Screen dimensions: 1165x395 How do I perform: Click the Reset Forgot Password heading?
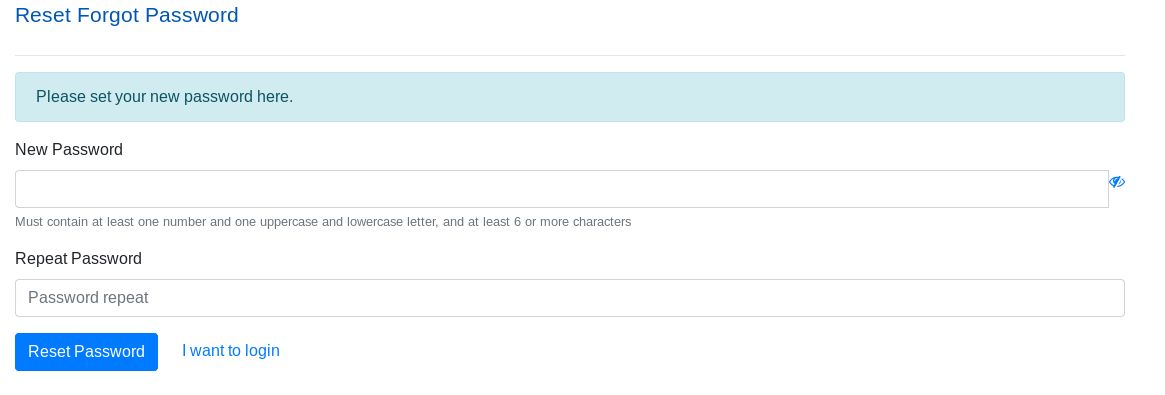(x=126, y=15)
